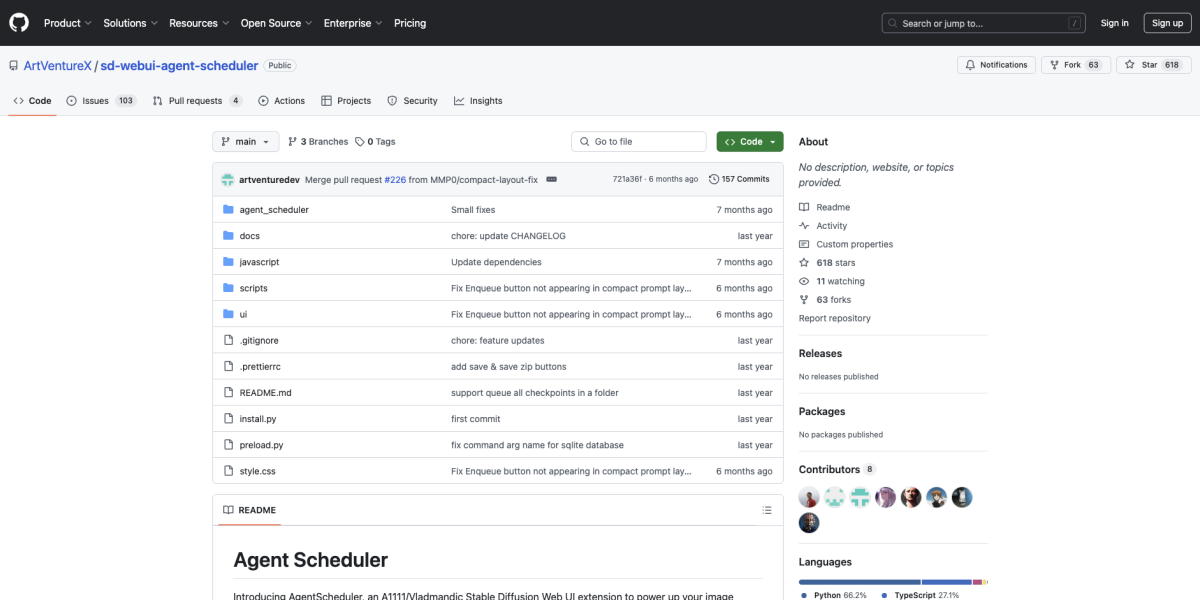This screenshot has width=1200, height=600.
Task: Open the green Code dropdown
Action: point(749,141)
